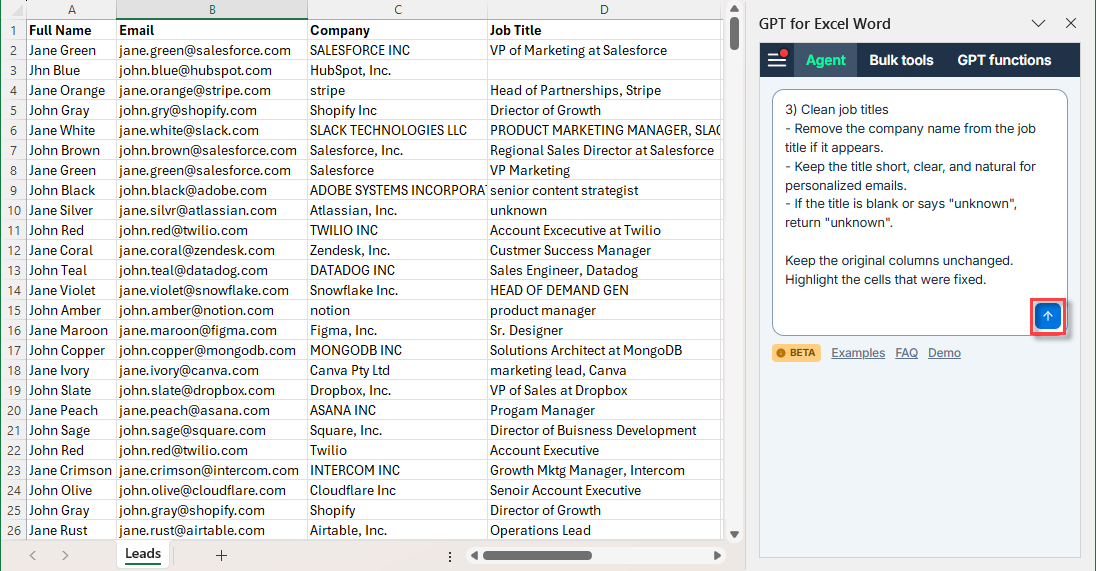Select column C header
Screen dimensions: 1096x571
[398, 10]
